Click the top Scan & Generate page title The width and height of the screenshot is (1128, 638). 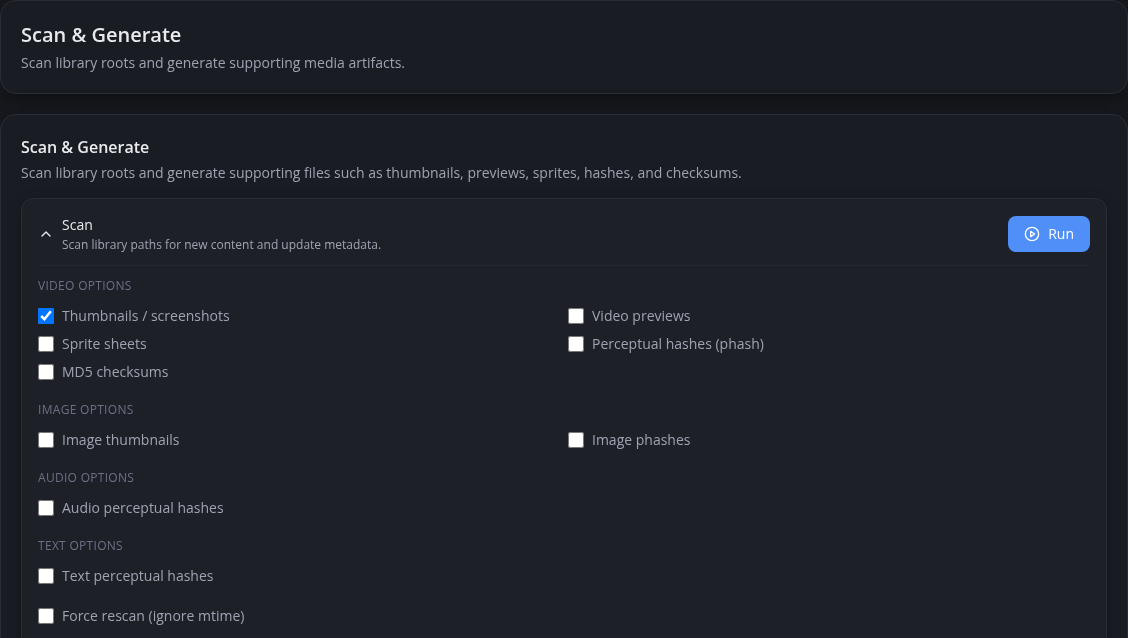point(101,35)
